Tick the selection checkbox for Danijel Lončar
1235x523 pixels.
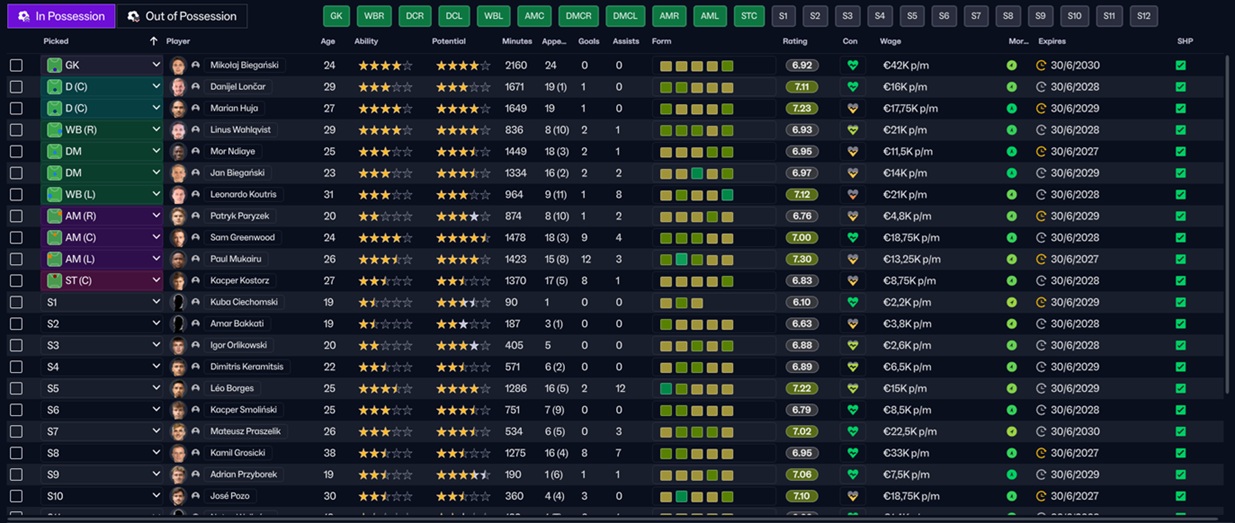click(x=16, y=87)
